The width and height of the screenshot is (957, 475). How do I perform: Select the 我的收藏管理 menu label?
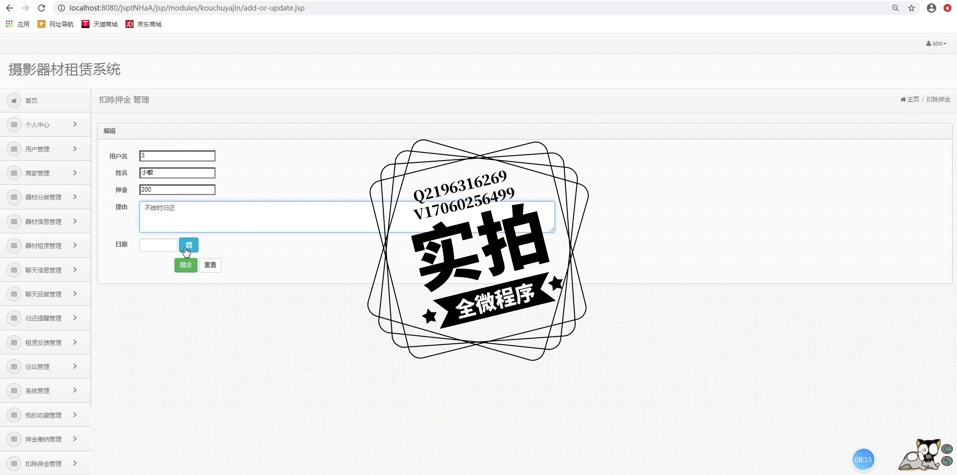click(43, 415)
